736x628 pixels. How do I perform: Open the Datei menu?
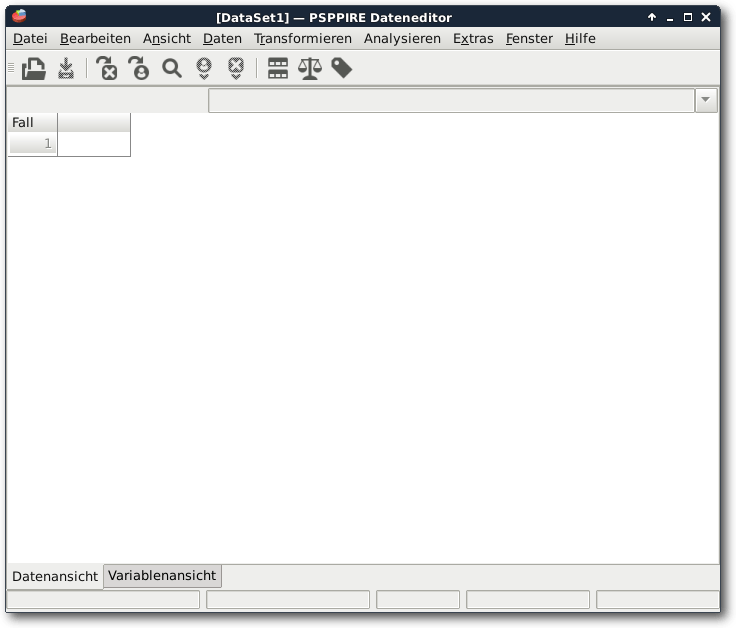click(x=30, y=38)
